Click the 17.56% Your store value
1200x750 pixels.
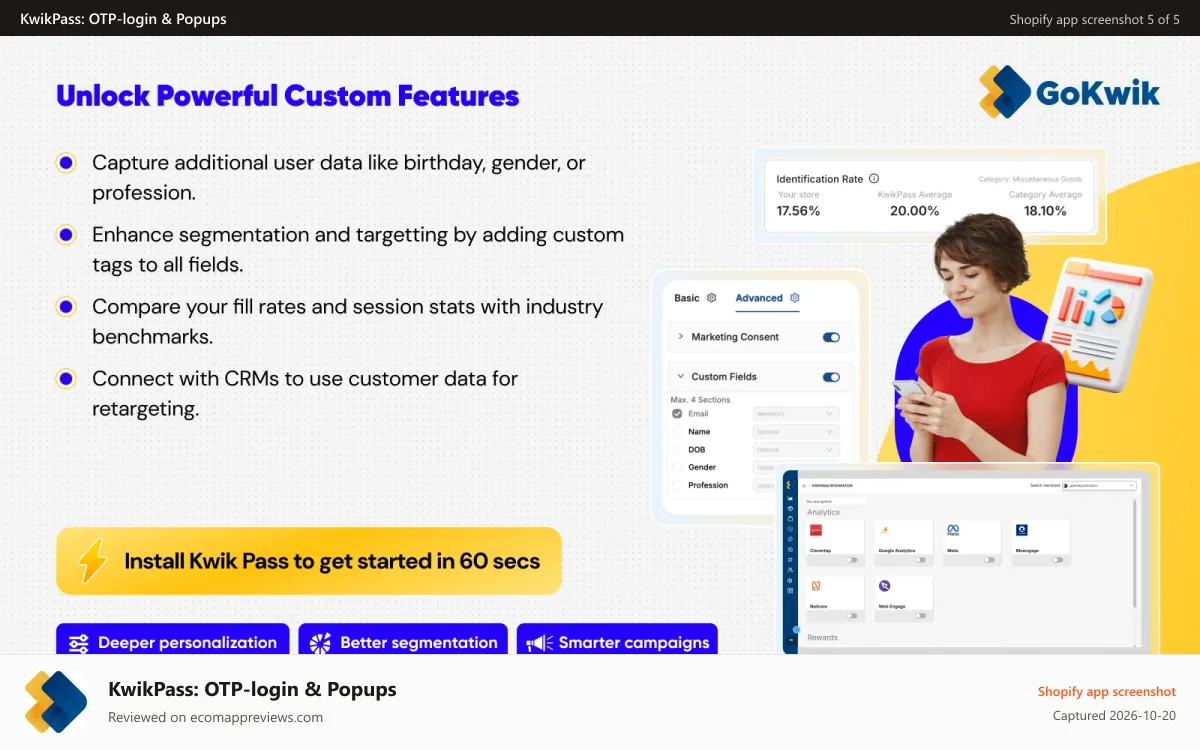click(798, 211)
